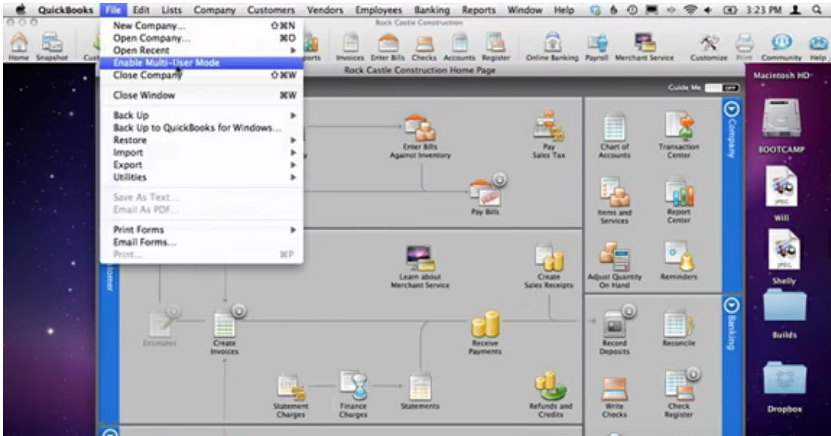Toggle the Guide Me switch

pos(723,88)
